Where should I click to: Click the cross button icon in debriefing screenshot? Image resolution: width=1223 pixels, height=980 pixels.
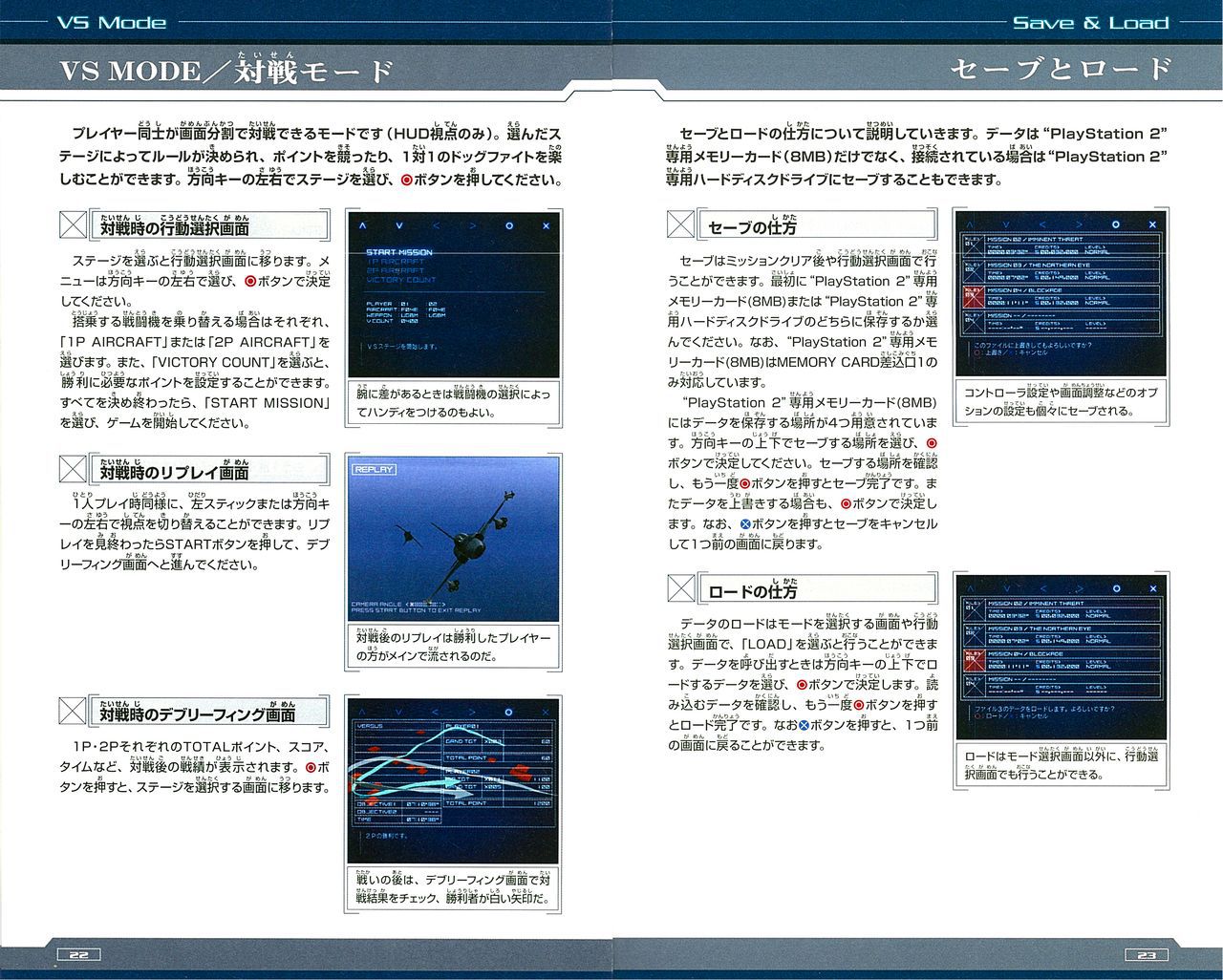click(546, 713)
